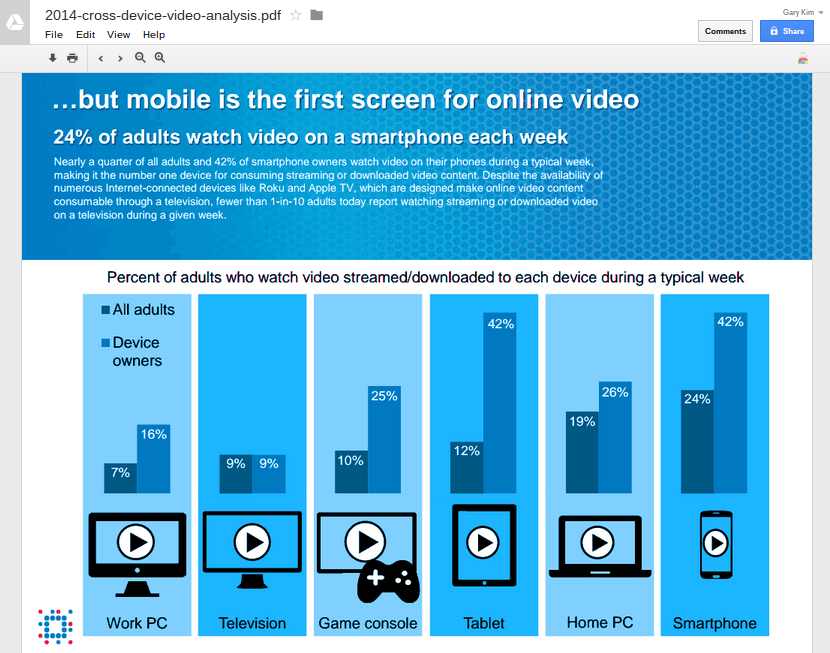Image resolution: width=830 pixels, height=653 pixels.
Task: Open the View menu
Action: tap(119, 34)
